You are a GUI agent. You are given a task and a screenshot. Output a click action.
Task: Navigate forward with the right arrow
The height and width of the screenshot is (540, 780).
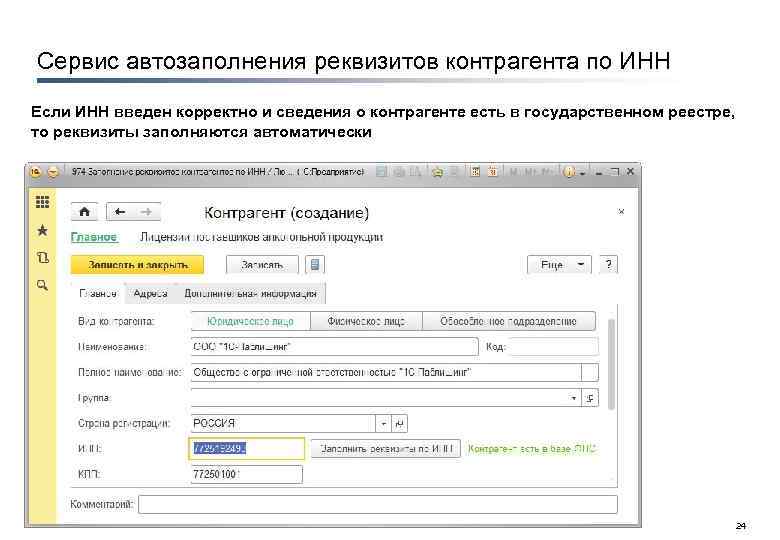point(146,212)
